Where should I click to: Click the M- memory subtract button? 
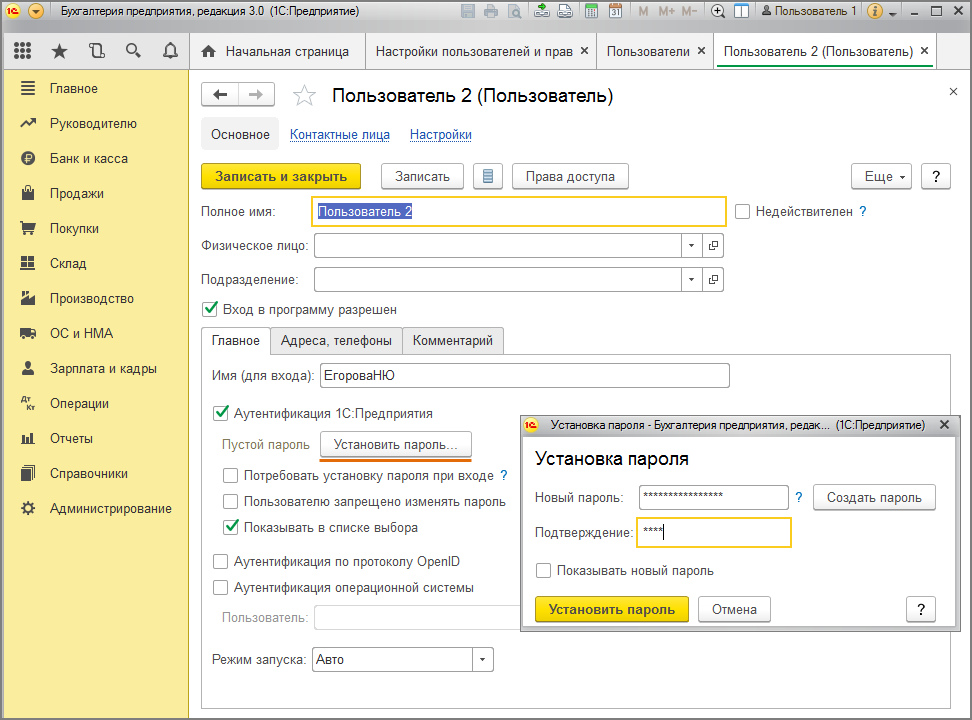[x=689, y=11]
